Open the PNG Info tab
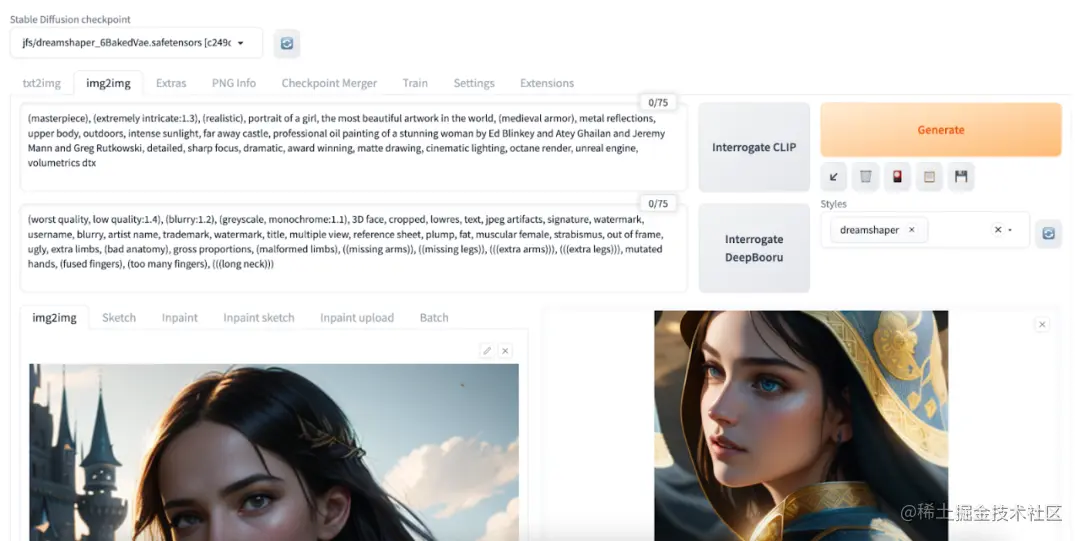 (233, 83)
